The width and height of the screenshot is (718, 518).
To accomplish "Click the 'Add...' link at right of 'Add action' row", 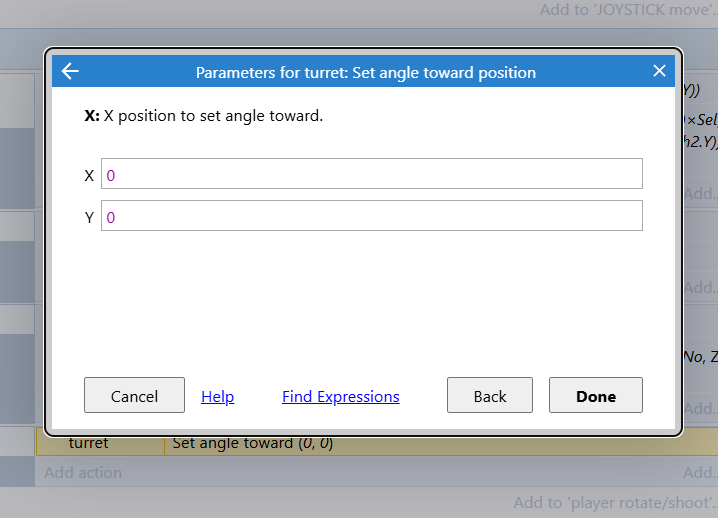I will [x=700, y=473].
